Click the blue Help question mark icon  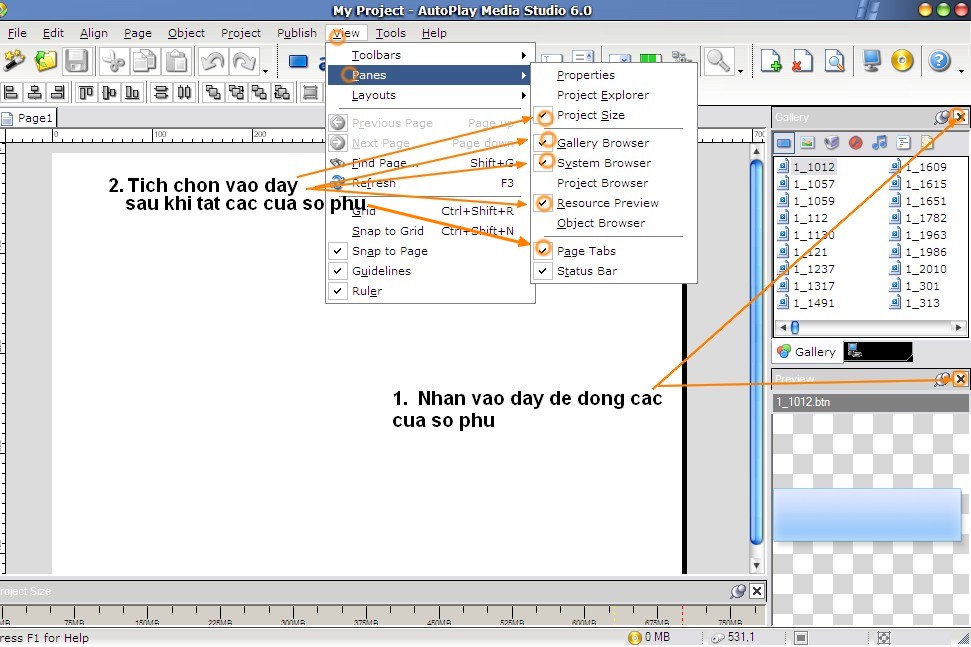939,61
